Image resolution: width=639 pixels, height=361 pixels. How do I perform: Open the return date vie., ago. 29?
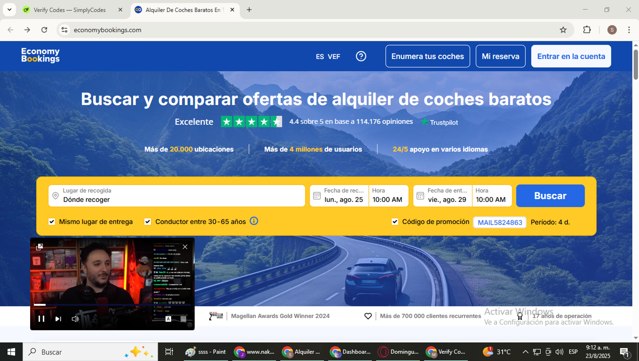point(447,200)
